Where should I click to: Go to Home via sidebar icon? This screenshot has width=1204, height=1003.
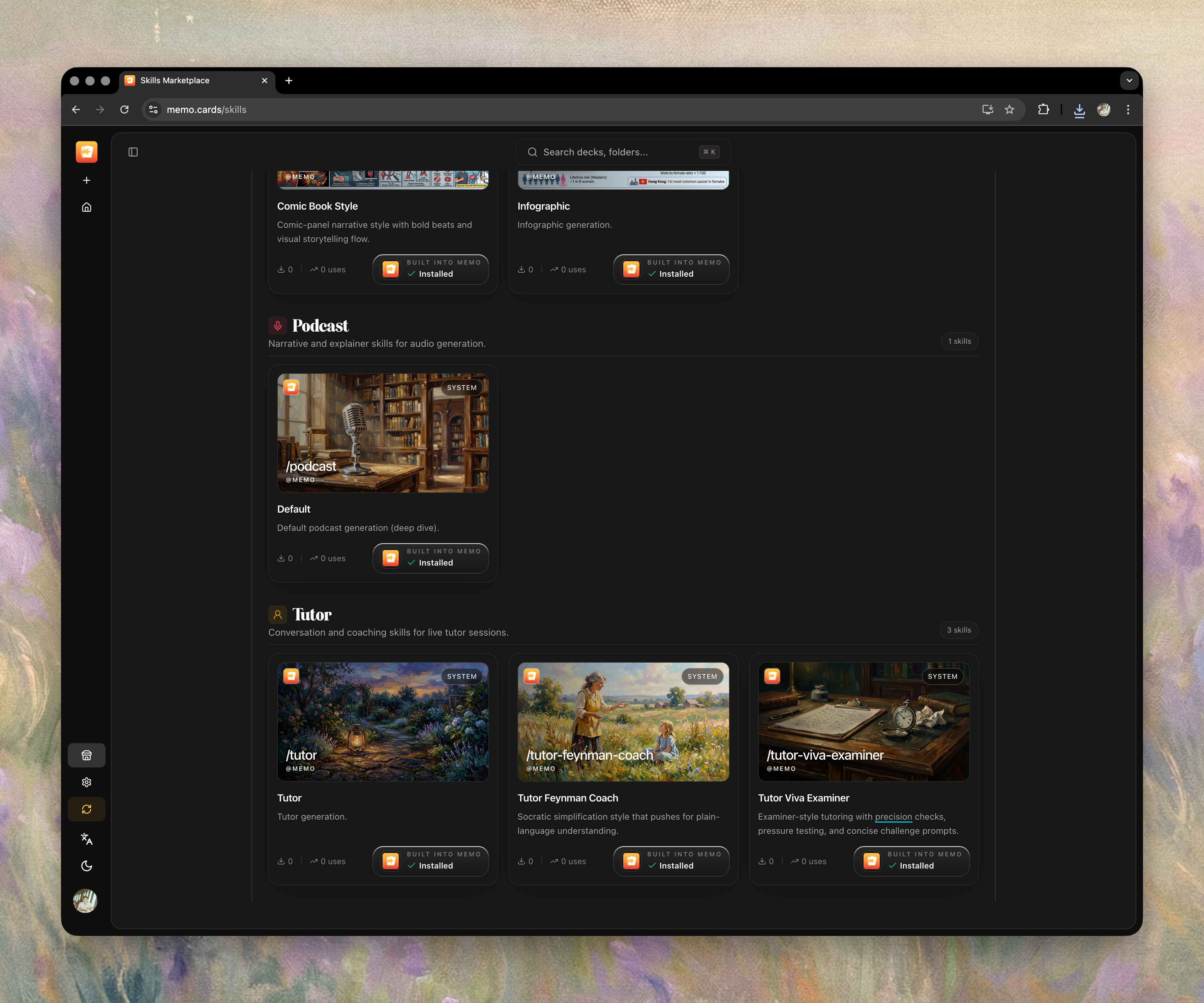pos(87,208)
